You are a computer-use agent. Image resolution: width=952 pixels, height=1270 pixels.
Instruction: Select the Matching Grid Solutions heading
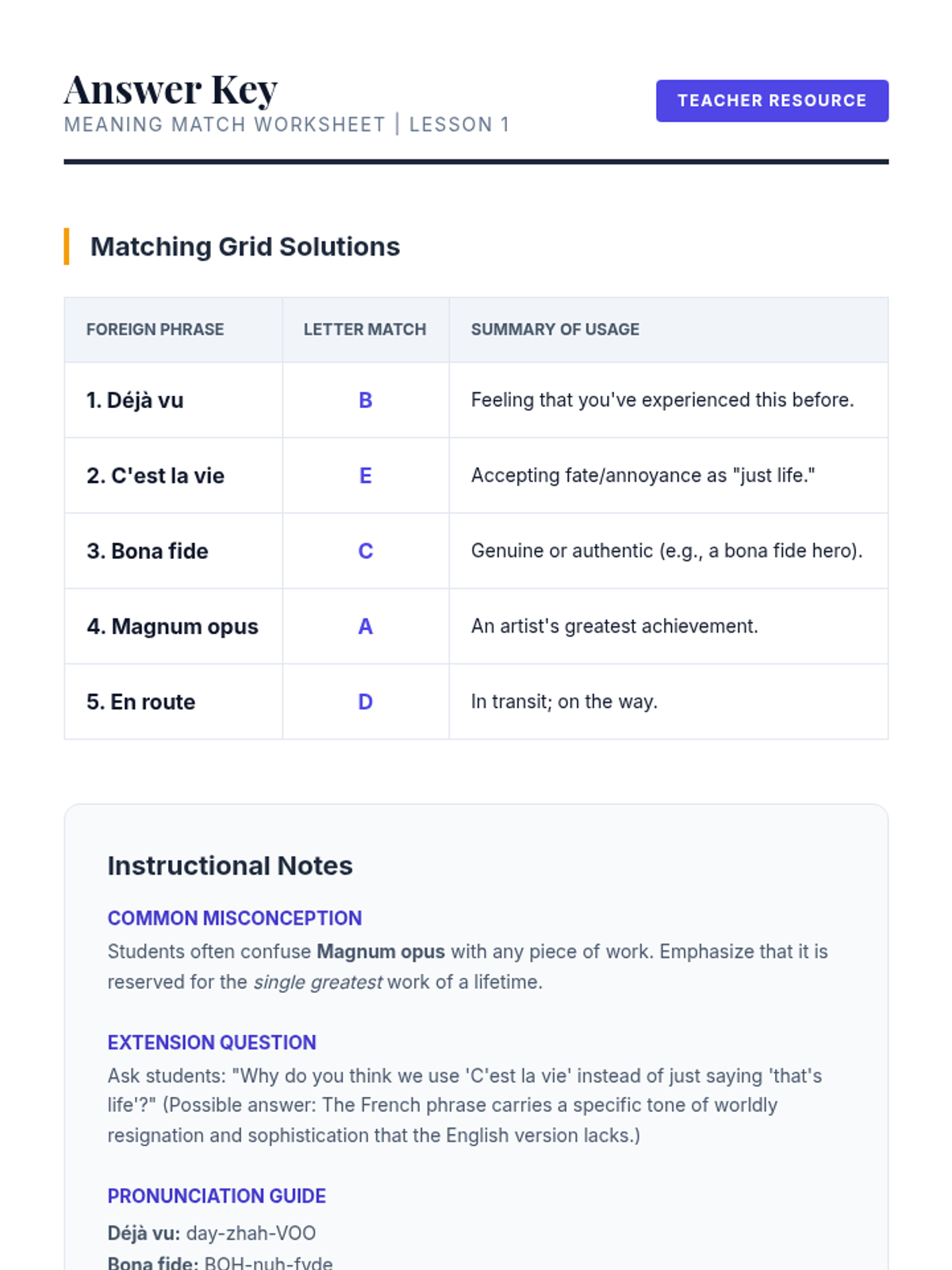244,247
